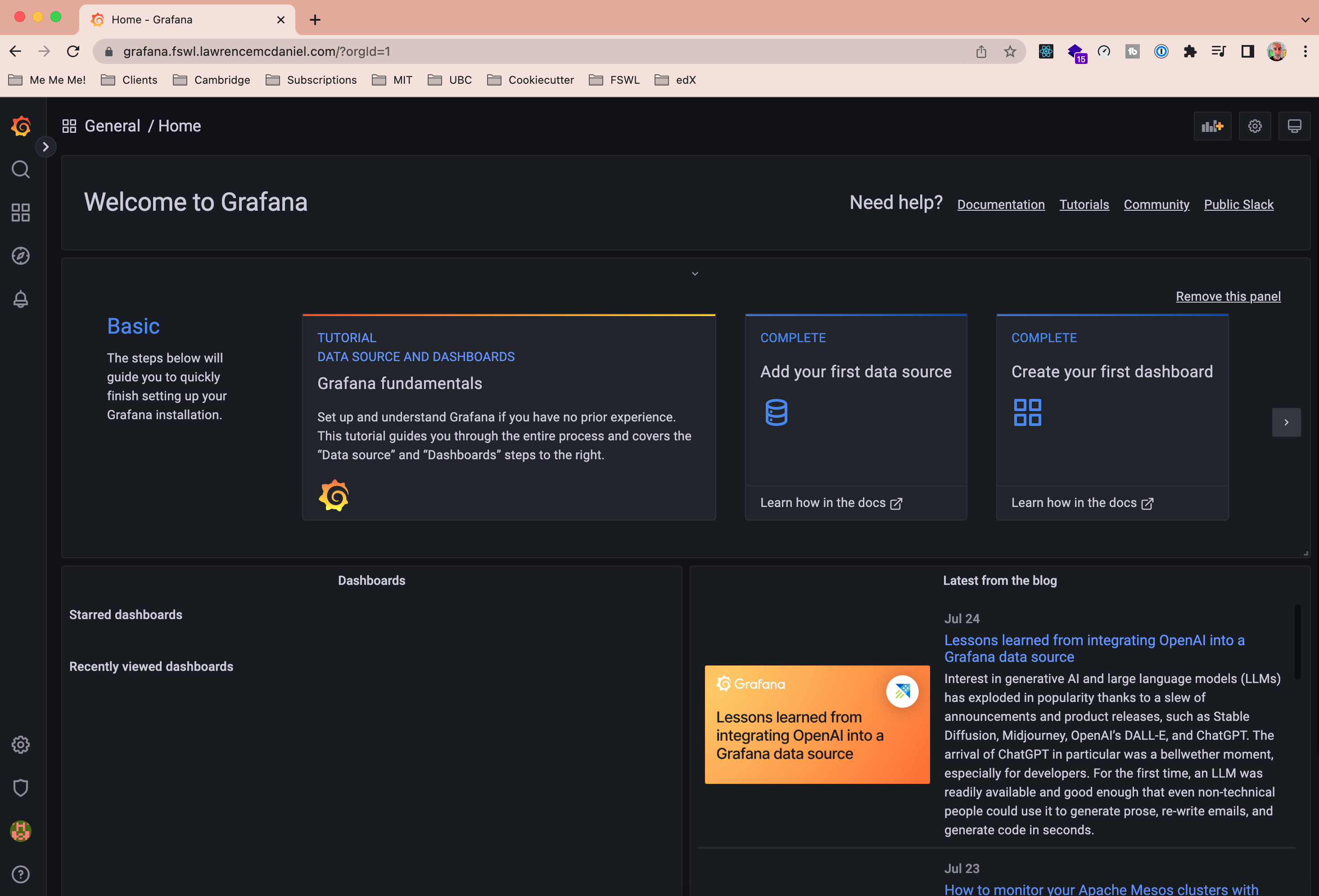Click the Home breadcrumb title
The width and height of the screenshot is (1319, 896).
(x=179, y=126)
